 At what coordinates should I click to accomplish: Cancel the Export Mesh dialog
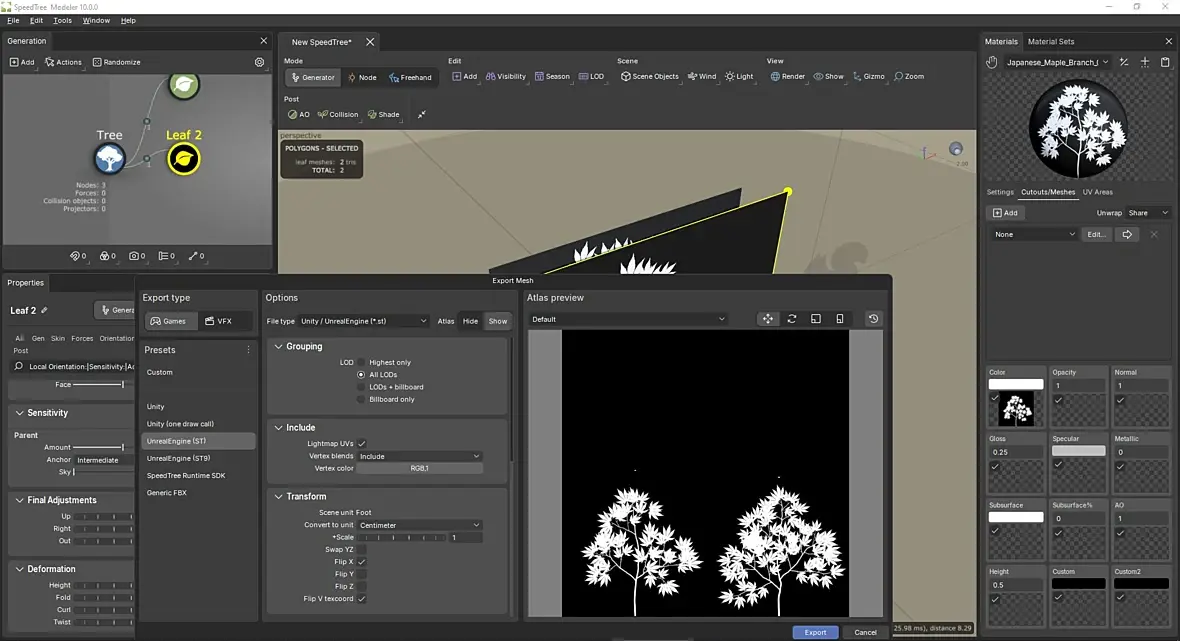865,633
